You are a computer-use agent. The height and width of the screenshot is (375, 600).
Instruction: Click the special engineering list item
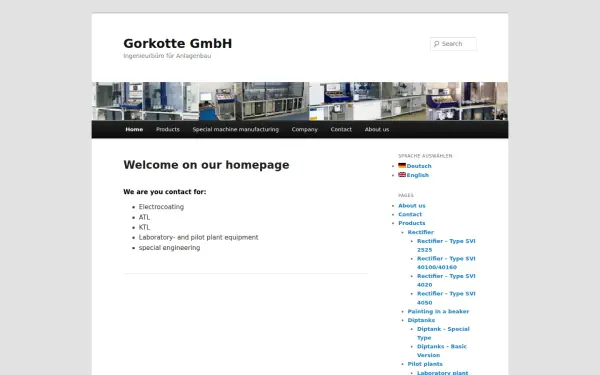pyautogui.click(x=170, y=248)
